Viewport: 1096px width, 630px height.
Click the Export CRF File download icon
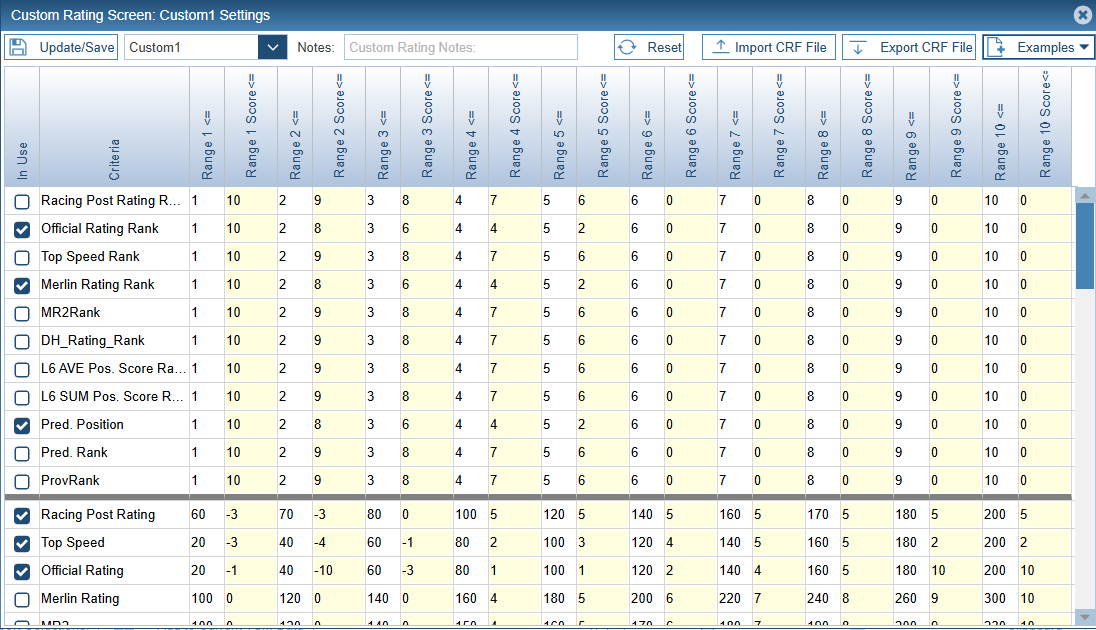click(x=859, y=47)
